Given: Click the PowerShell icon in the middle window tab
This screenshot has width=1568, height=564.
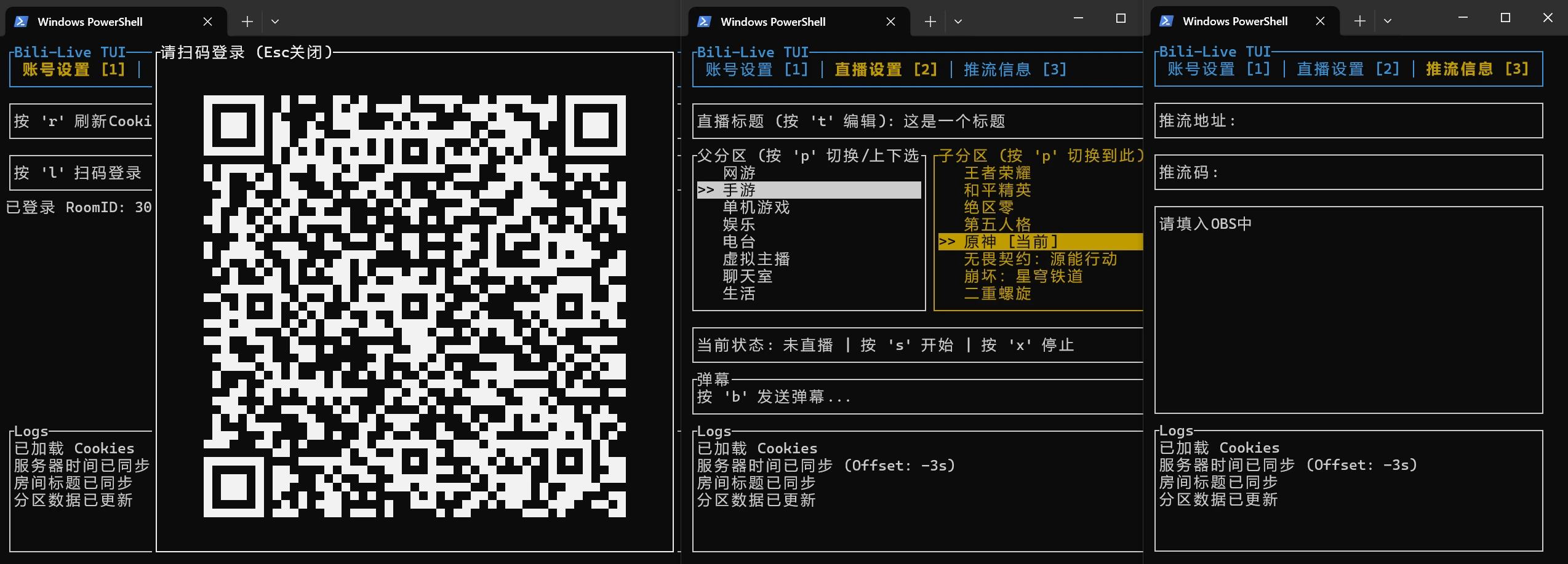Looking at the screenshot, I should 704,22.
